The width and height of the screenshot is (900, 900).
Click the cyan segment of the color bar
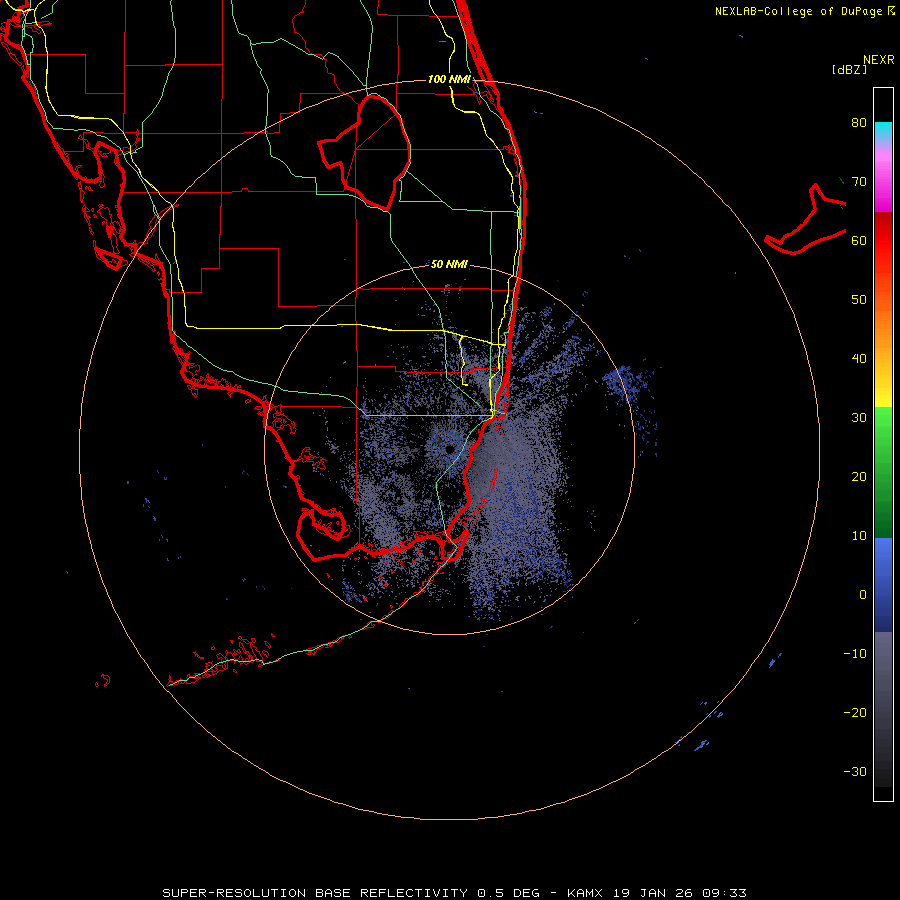pyautogui.click(x=883, y=131)
